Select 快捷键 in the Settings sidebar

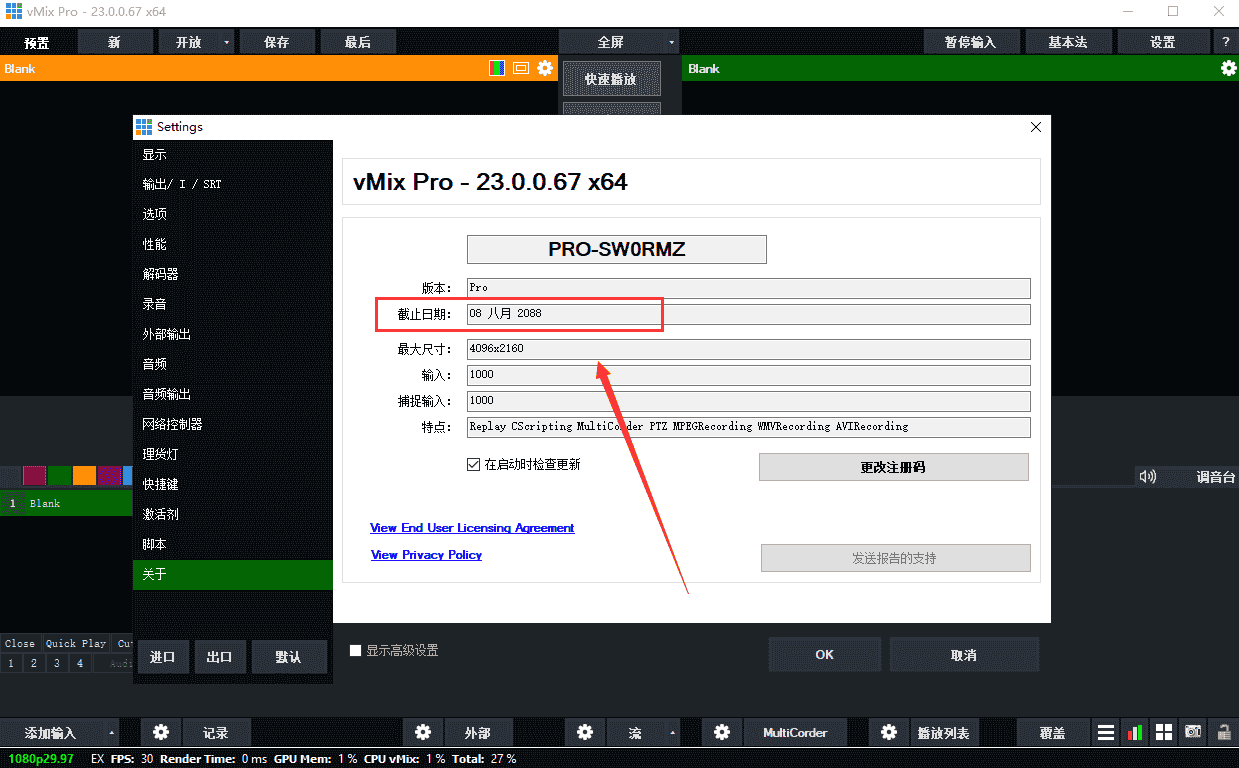tap(160, 484)
